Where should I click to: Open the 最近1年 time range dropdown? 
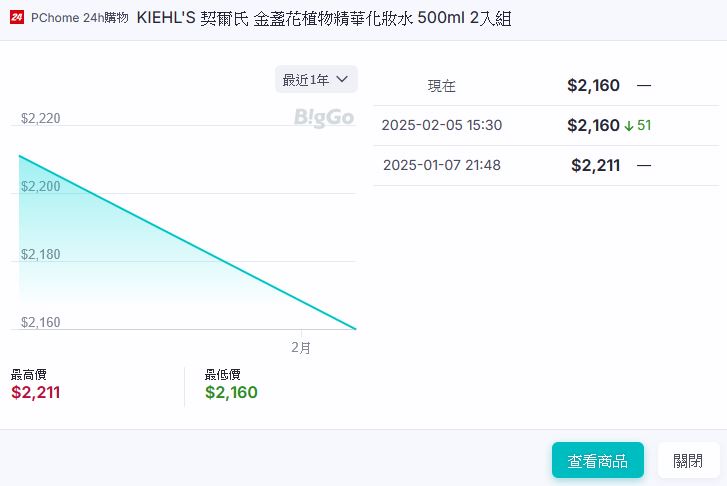[316, 79]
